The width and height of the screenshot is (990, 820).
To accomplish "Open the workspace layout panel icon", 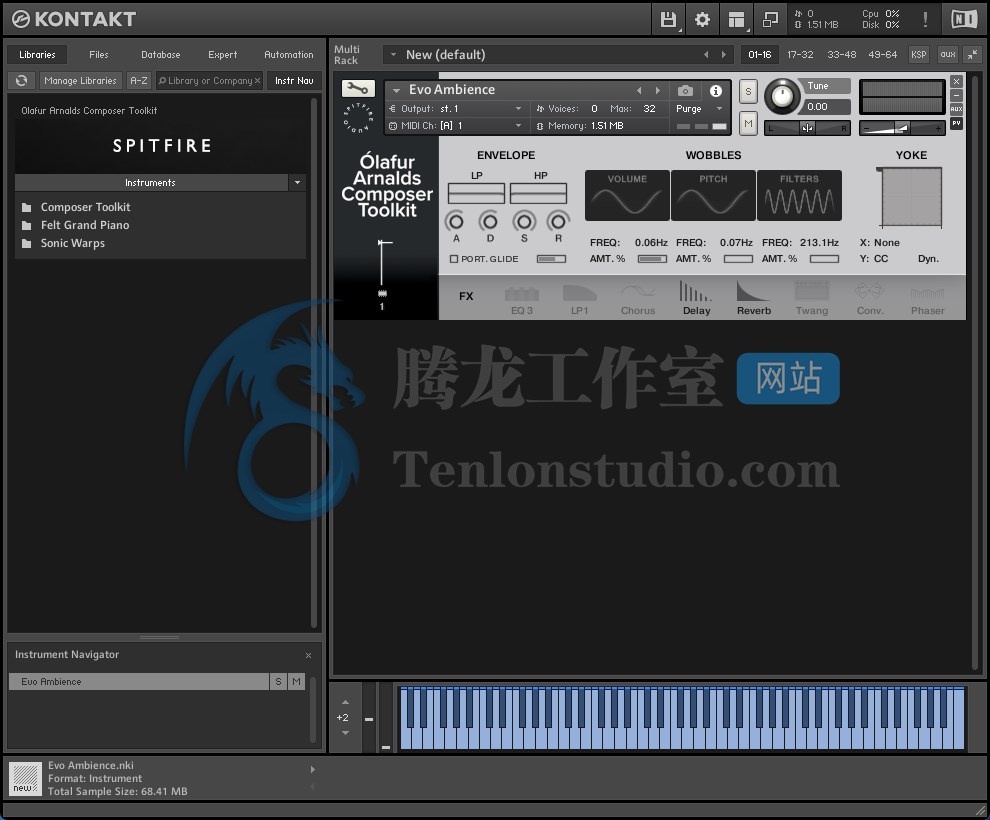I will click(736, 20).
